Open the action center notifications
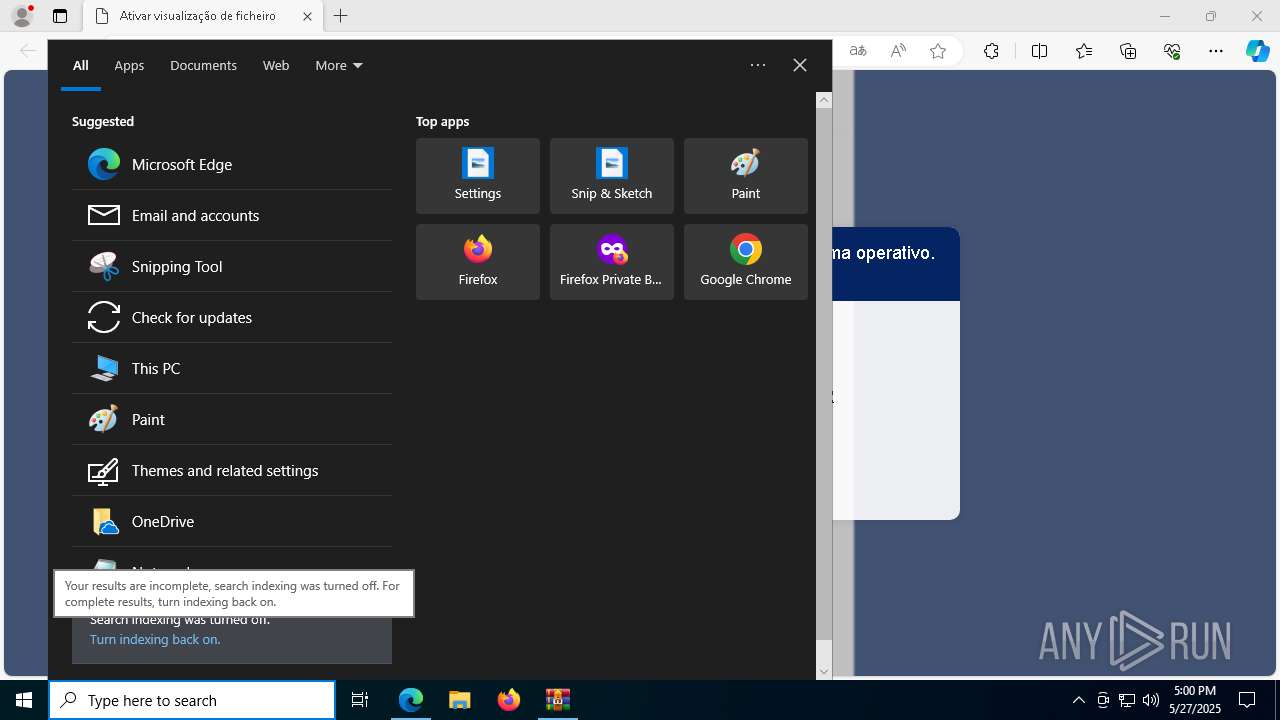1280x720 pixels. tap(1247, 700)
